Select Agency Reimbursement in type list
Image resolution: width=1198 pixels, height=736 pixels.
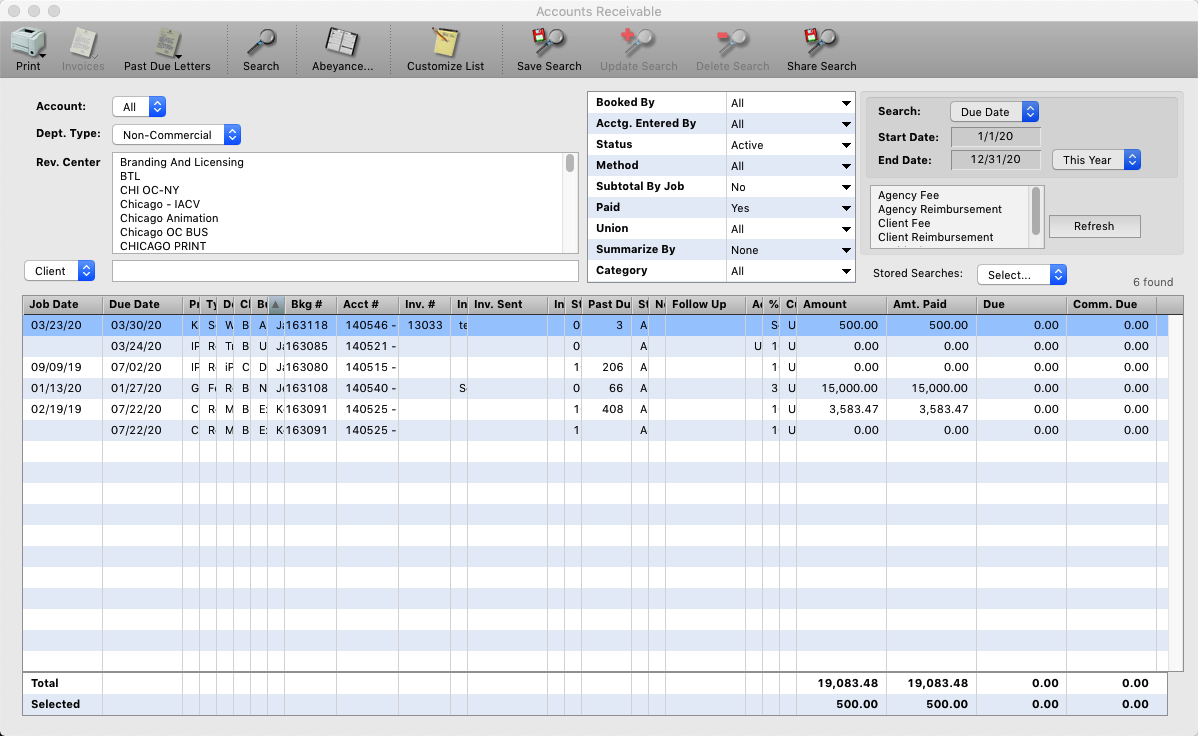pyautogui.click(x=940, y=209)
